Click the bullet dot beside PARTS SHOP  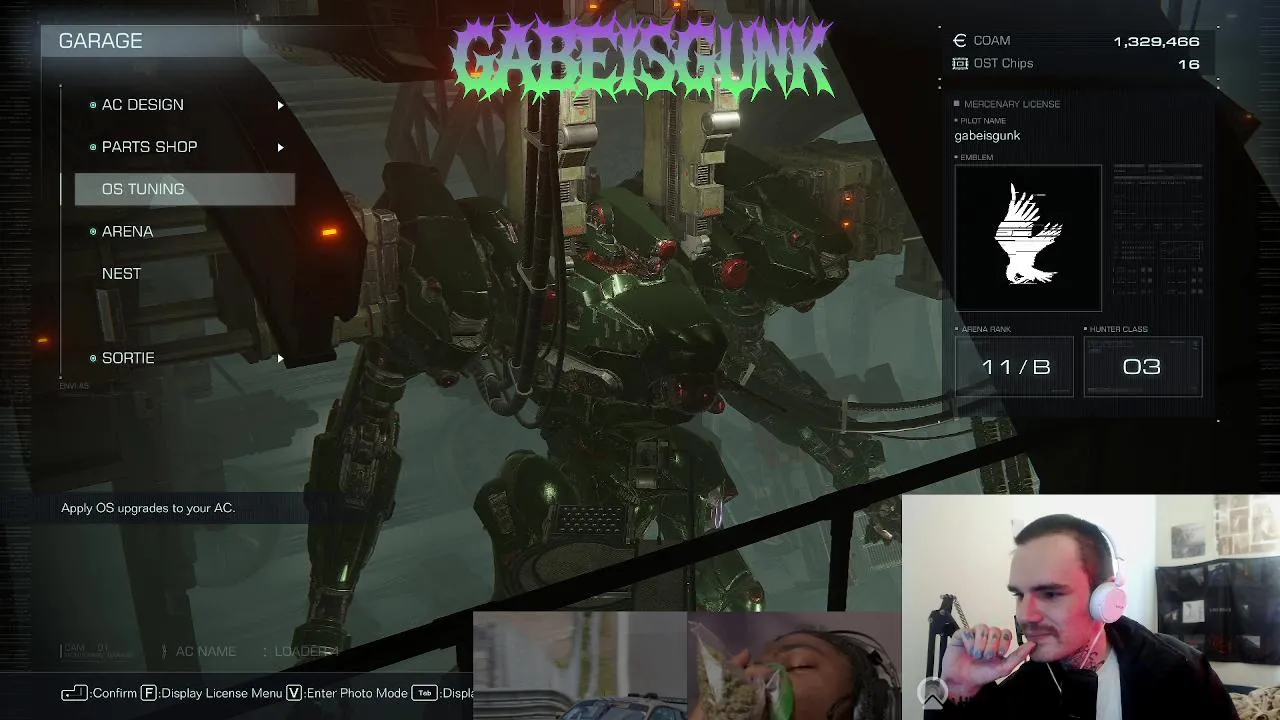(93, 147)
